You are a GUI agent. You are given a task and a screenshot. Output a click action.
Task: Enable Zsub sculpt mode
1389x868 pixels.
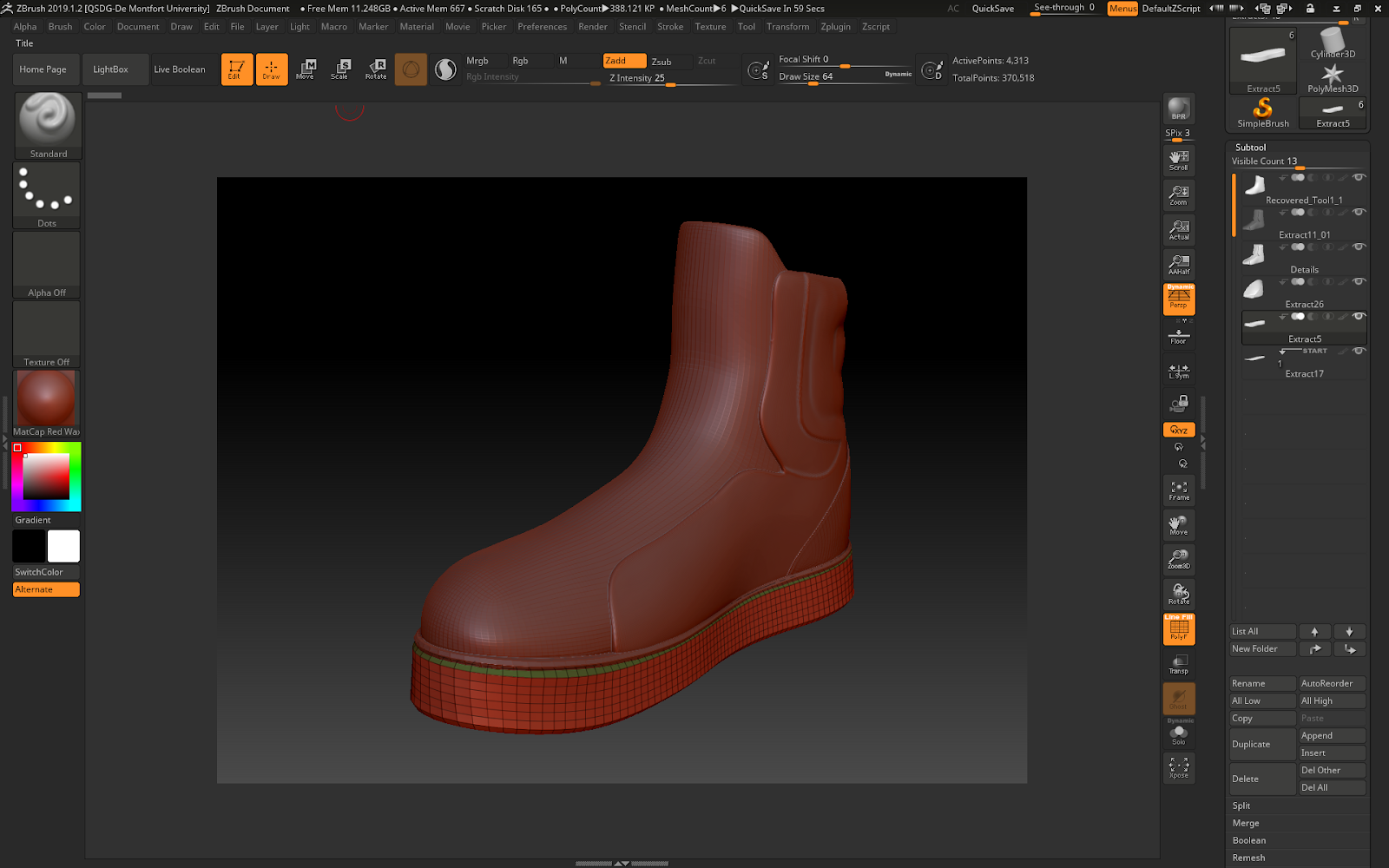tap(662, 62)
